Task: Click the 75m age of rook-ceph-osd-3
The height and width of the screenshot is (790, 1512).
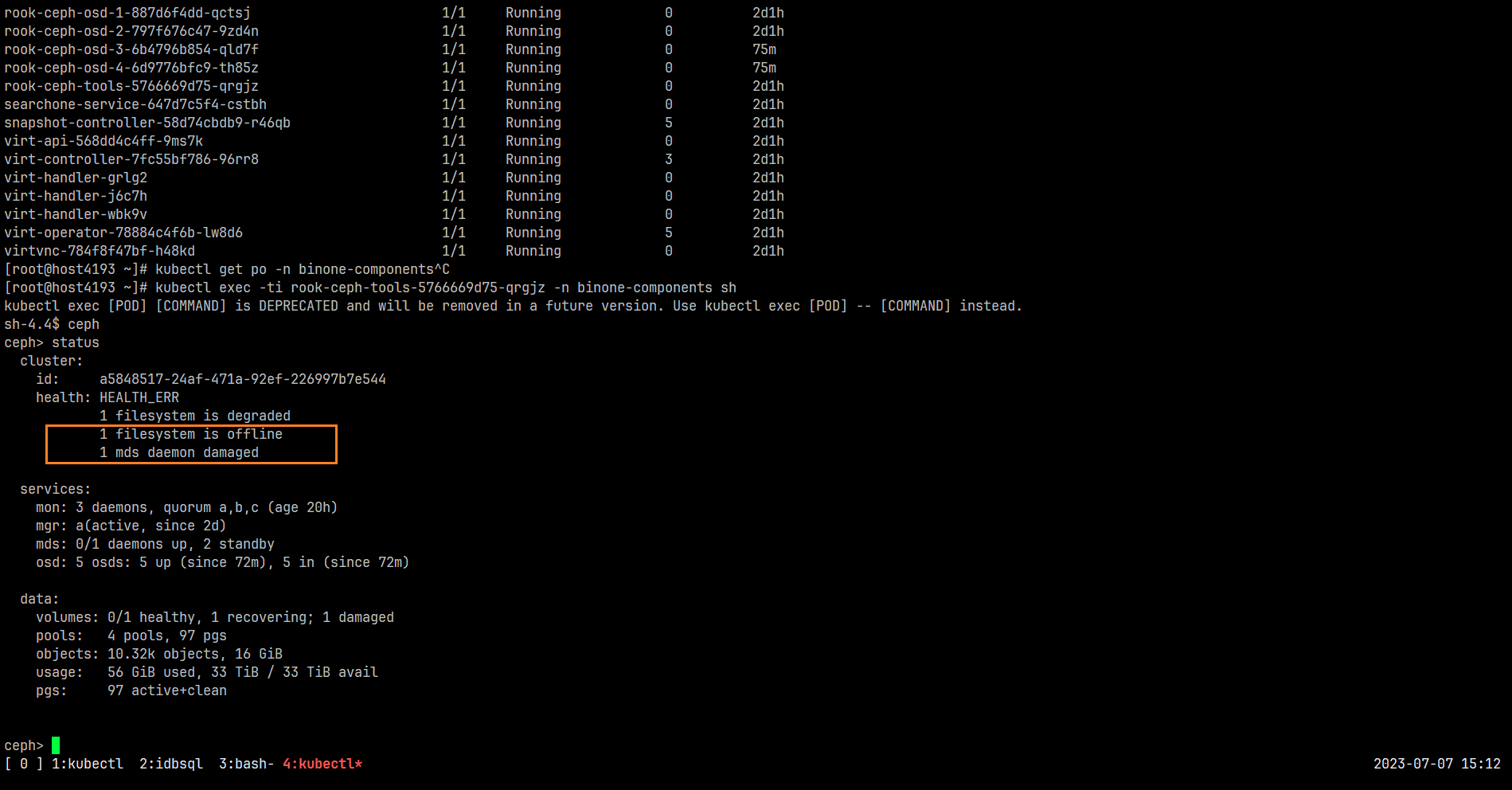Action: 764,49
